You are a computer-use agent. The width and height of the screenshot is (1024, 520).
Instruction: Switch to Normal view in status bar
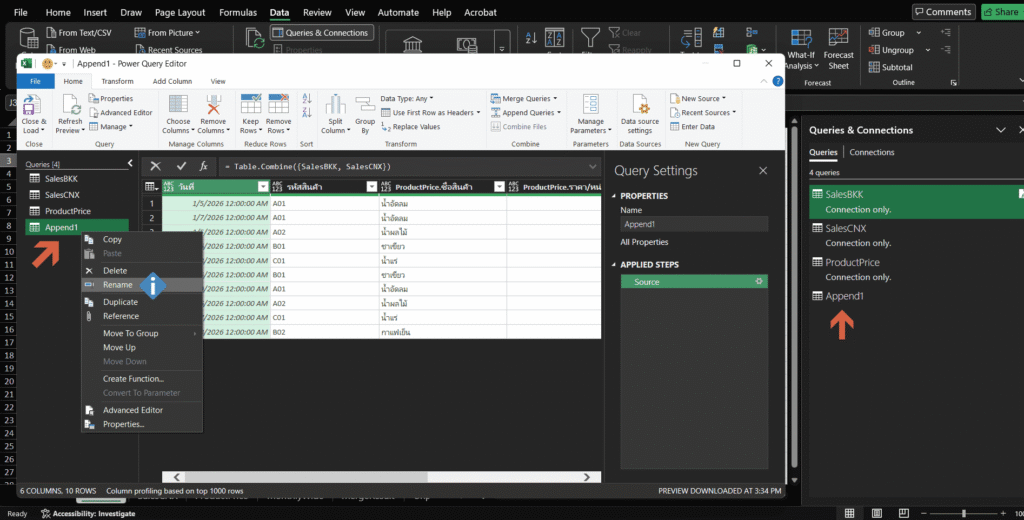tap(850, 513)
